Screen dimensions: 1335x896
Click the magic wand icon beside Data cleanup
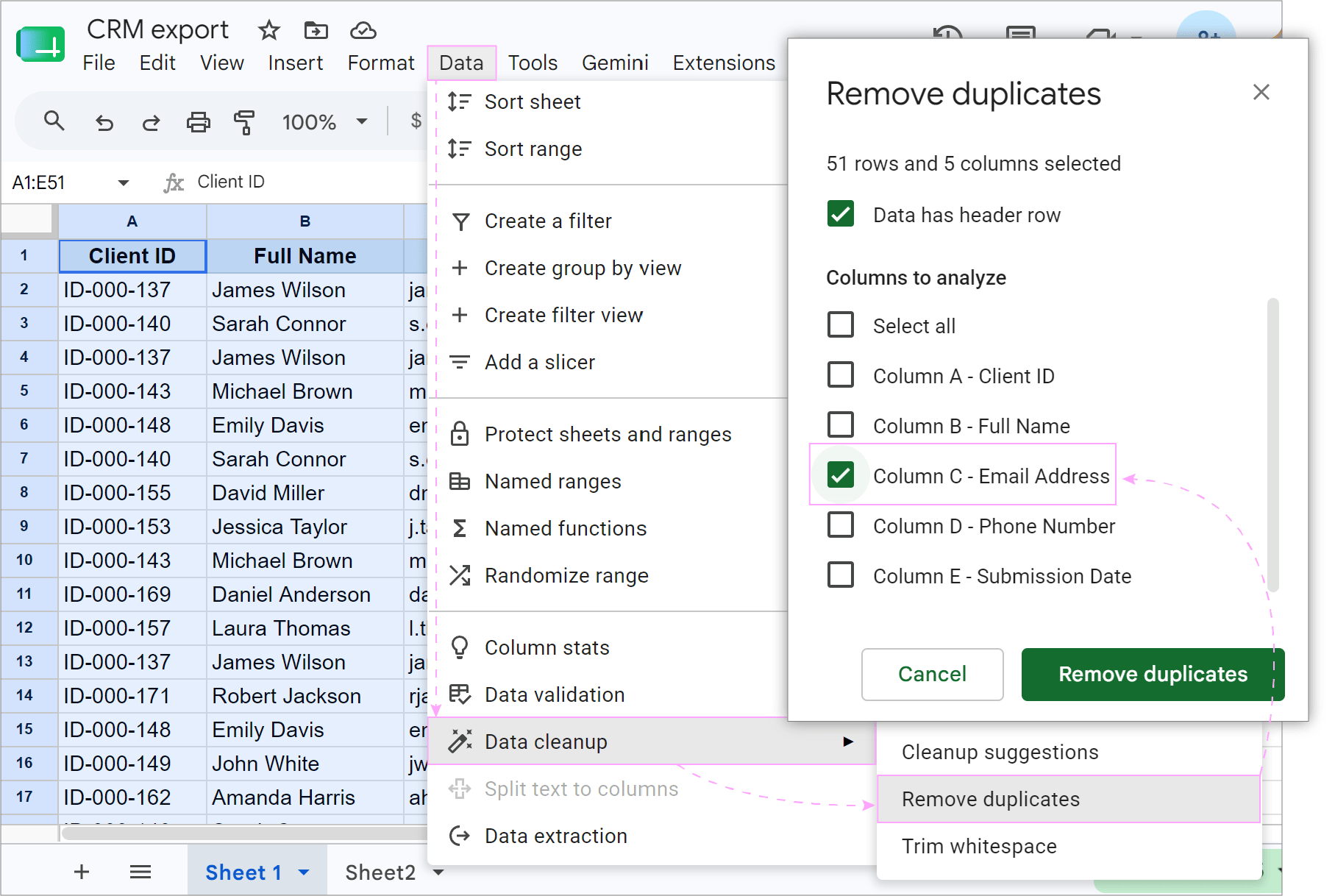pyautogui.click(x=460, y=742)
